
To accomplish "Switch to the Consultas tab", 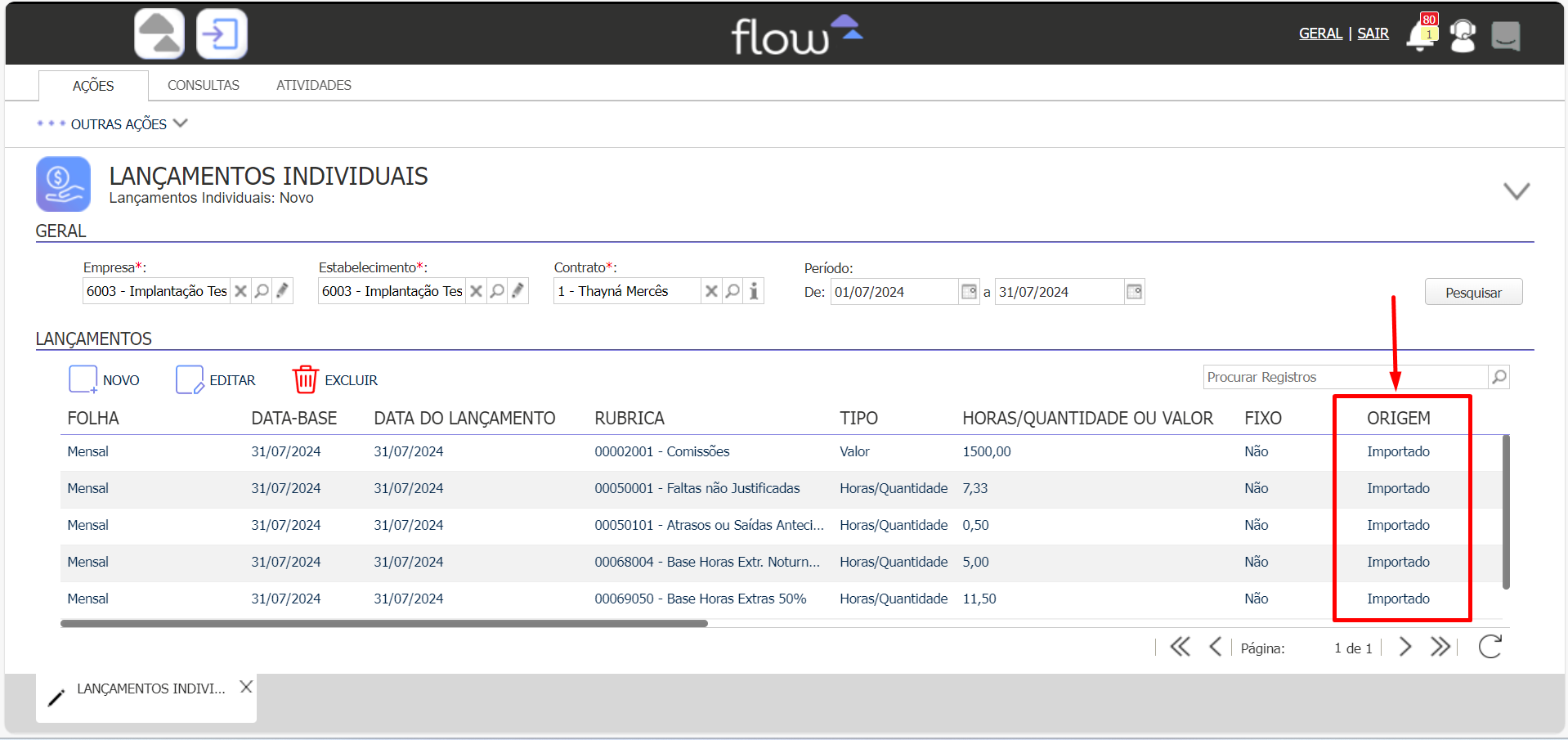I will tap(204, 85).
